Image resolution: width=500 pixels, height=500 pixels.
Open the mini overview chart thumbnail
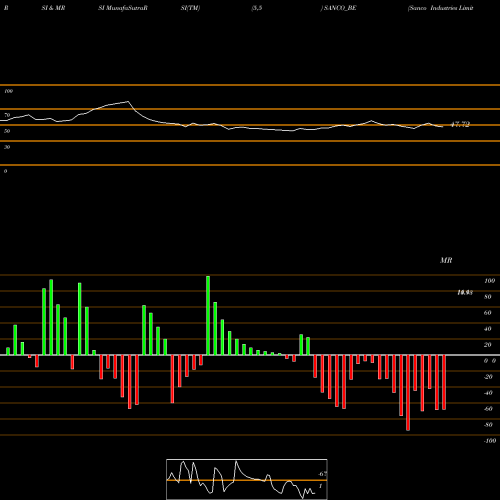click(x=247, y=479)
